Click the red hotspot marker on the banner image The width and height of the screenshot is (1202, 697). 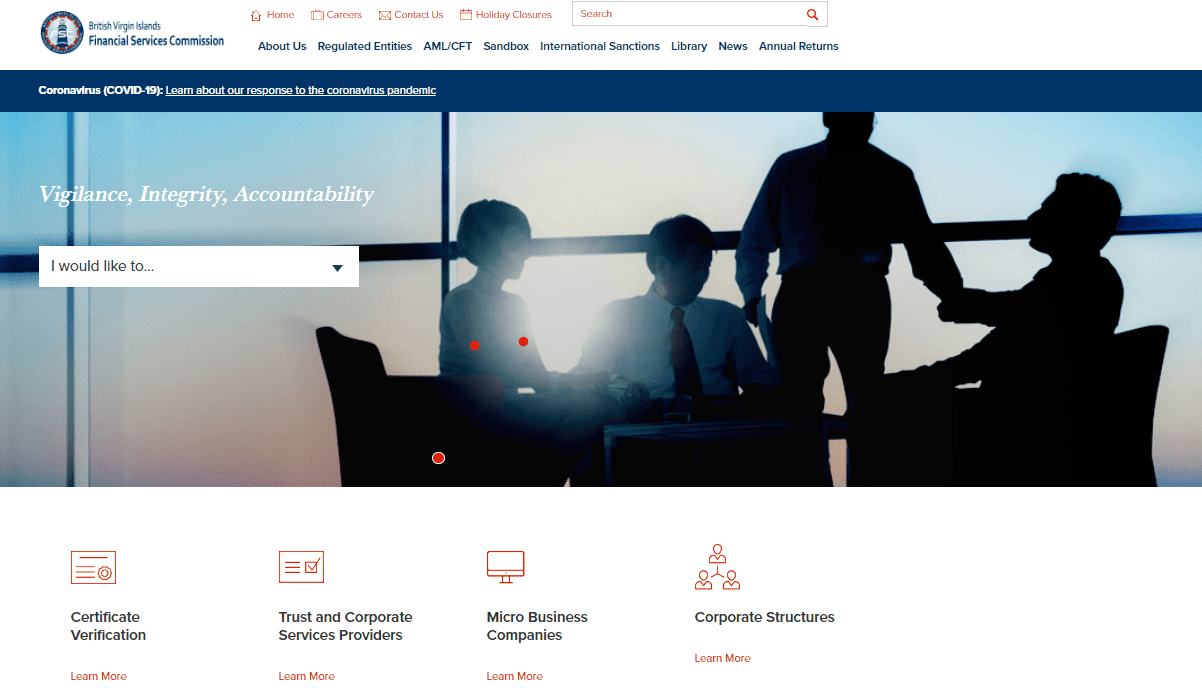click(x=438, y=457)
